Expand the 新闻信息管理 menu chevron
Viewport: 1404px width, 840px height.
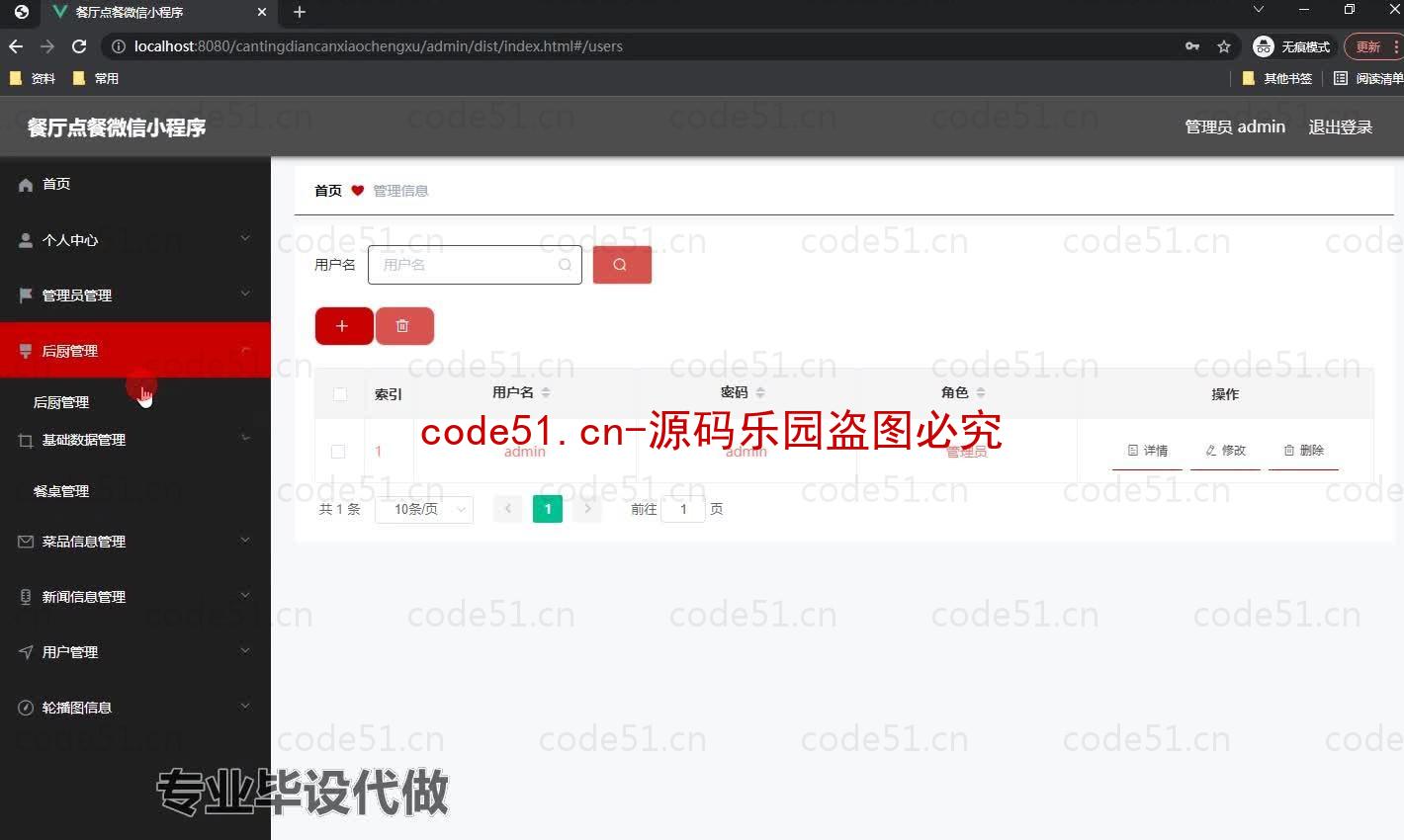coord(245,595)
